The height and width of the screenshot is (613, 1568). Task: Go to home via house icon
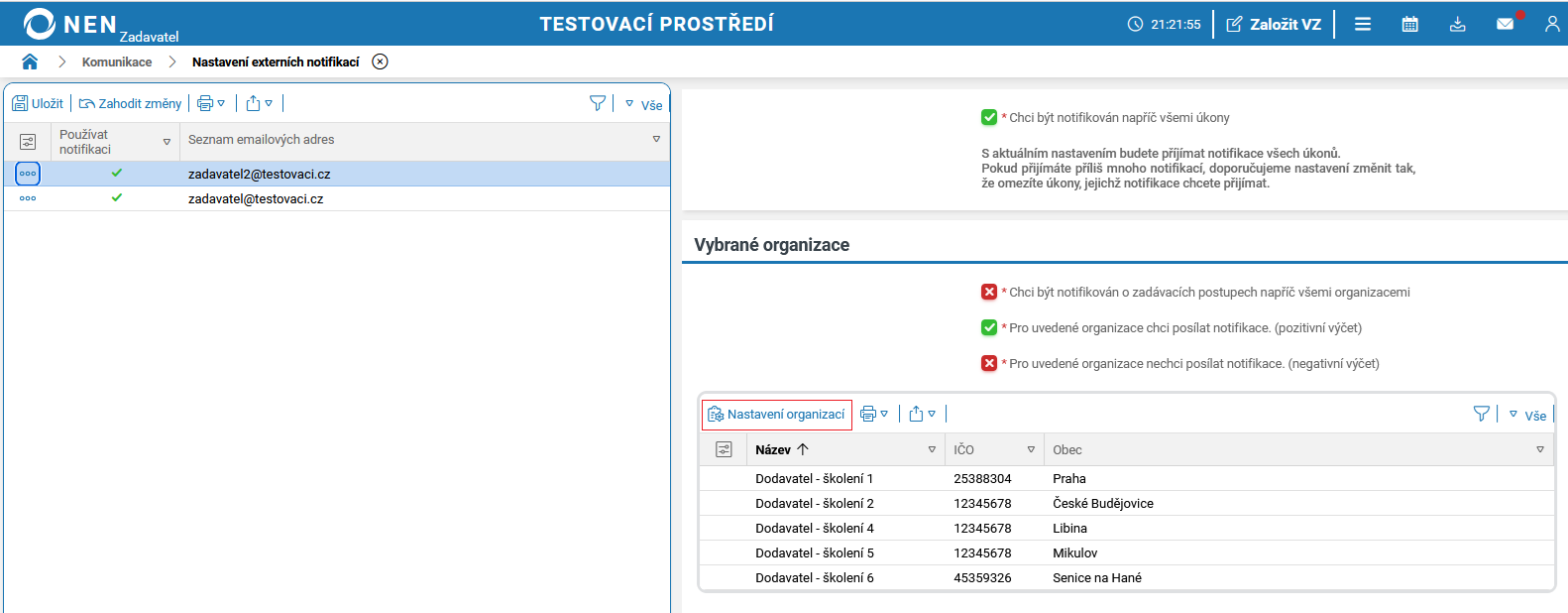point(30,61)
